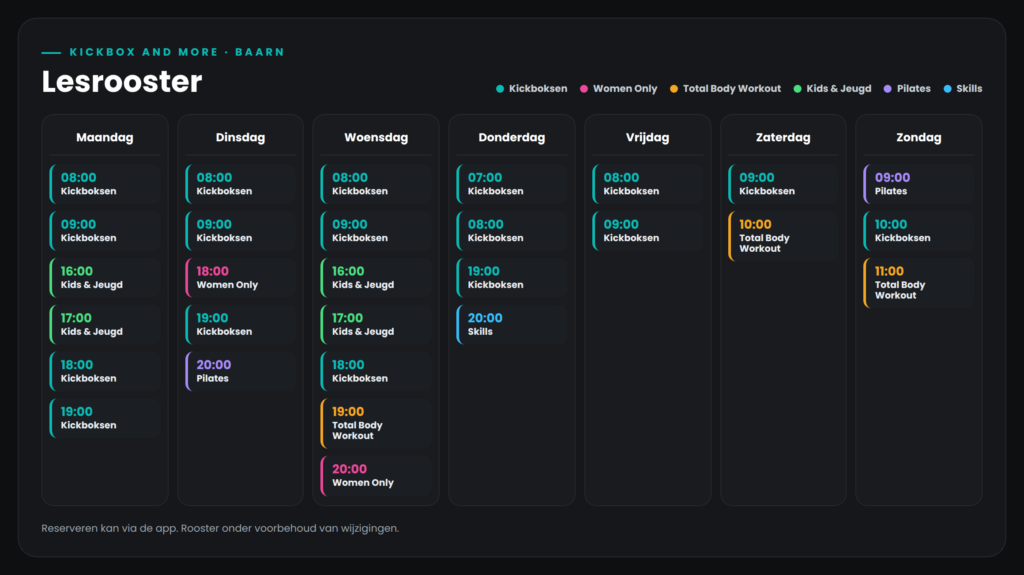Image resolution: width=1024 pixels, height=575 pixels.
Task: Open Woensdag 18:00 Kickboksen class
Action: 376,372
